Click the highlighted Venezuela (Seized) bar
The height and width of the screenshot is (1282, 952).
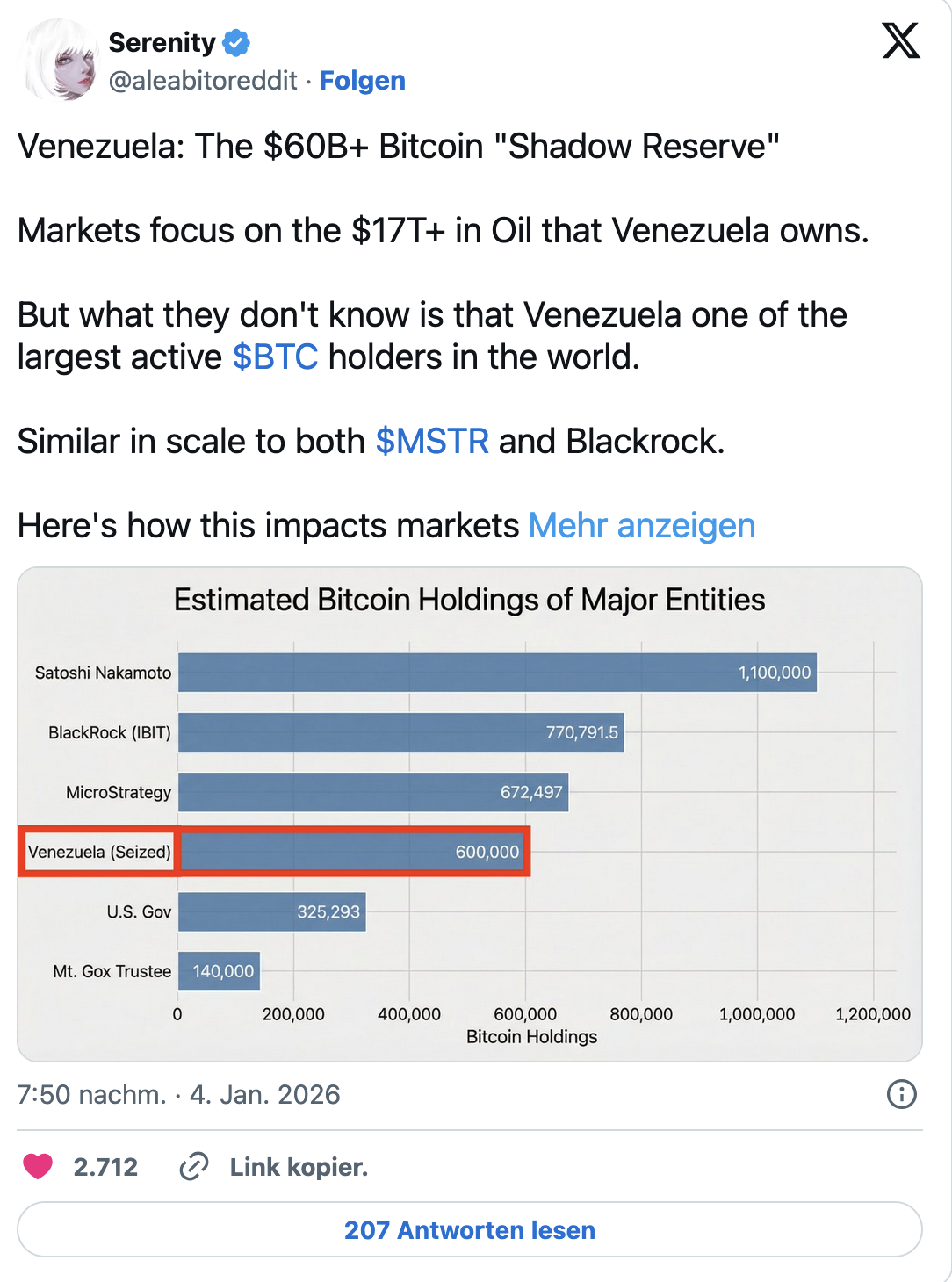(x=351, y=851)
